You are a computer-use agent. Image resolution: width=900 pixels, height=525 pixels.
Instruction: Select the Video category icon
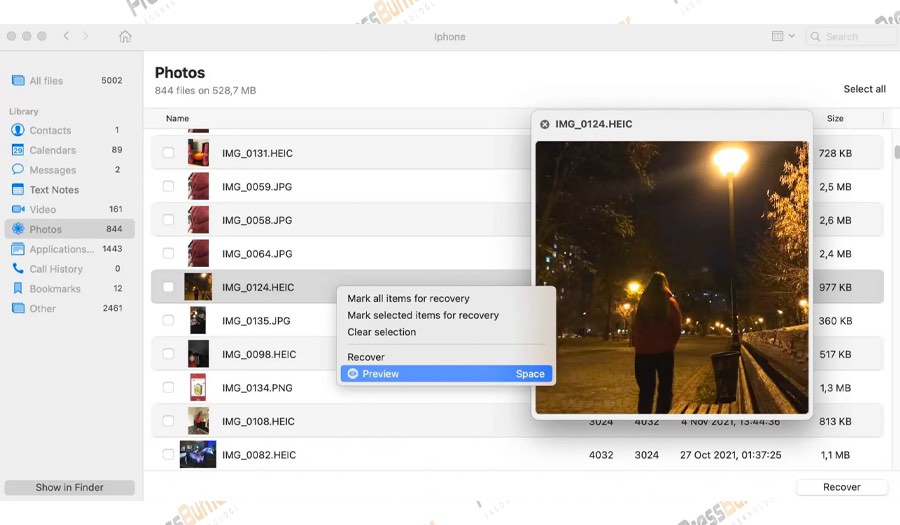18,209
